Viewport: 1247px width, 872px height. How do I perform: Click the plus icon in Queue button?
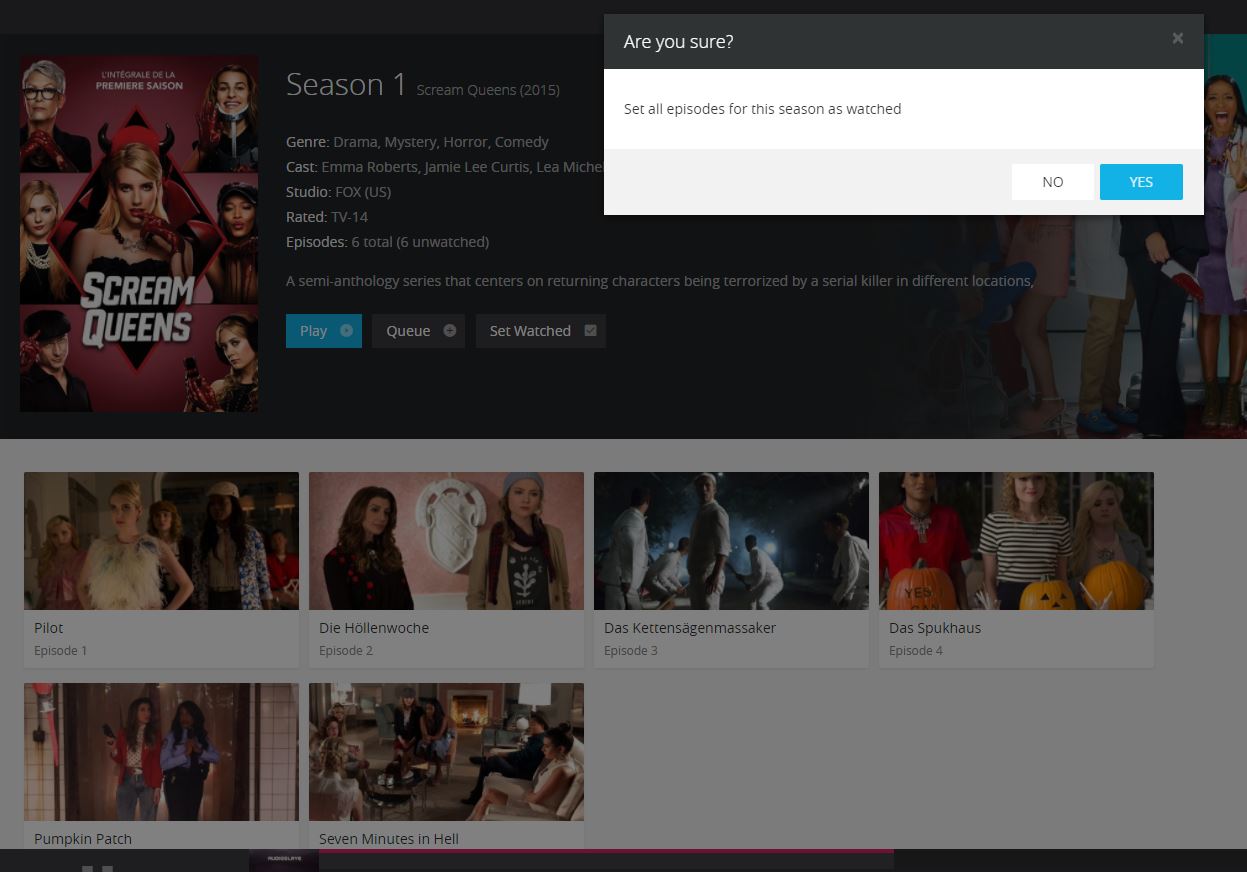tap(450, 331)
